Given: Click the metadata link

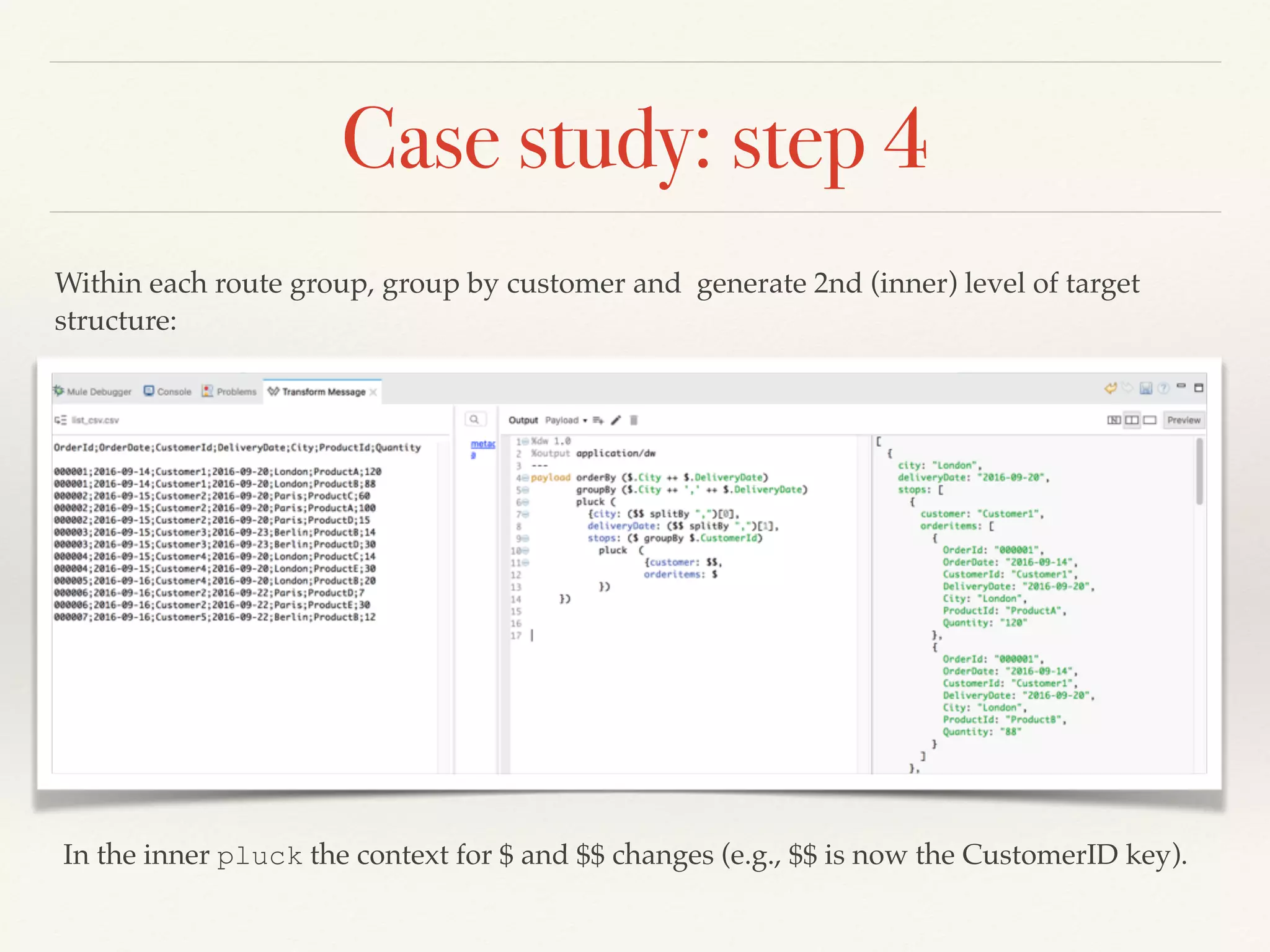Looking at the screenshot, I should pos(482,444).
